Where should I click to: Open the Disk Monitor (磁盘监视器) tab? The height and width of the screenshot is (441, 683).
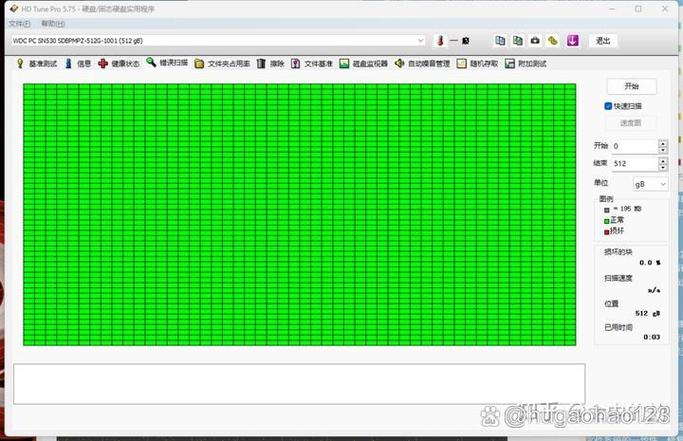(364, 64)
